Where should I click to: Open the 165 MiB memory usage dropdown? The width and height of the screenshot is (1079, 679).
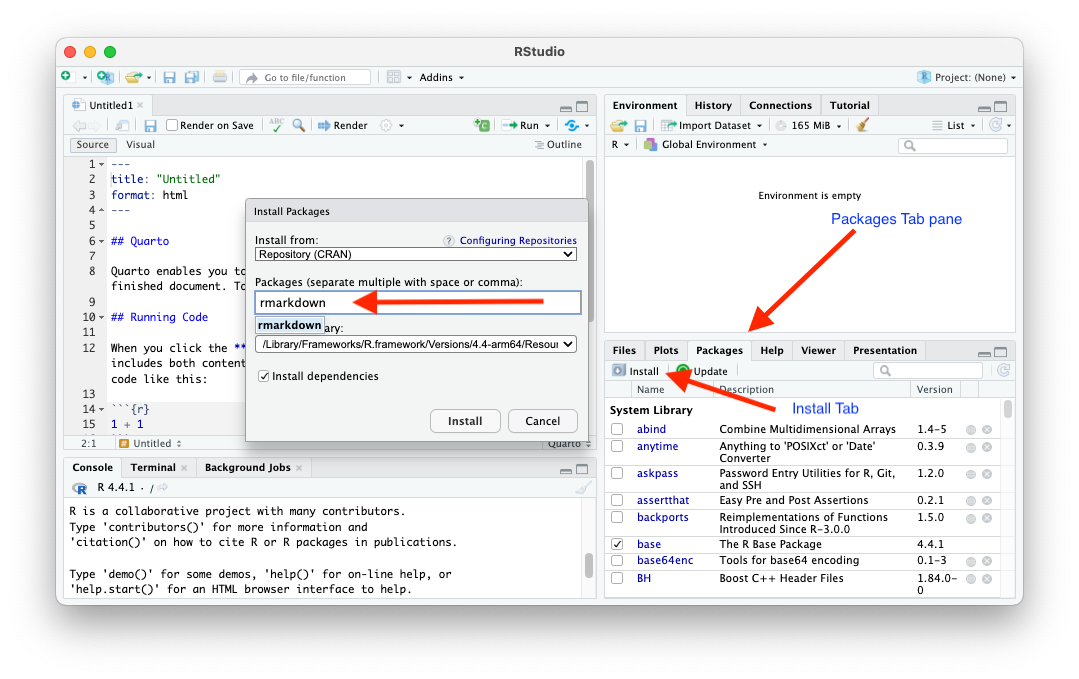tap(809, 125)
